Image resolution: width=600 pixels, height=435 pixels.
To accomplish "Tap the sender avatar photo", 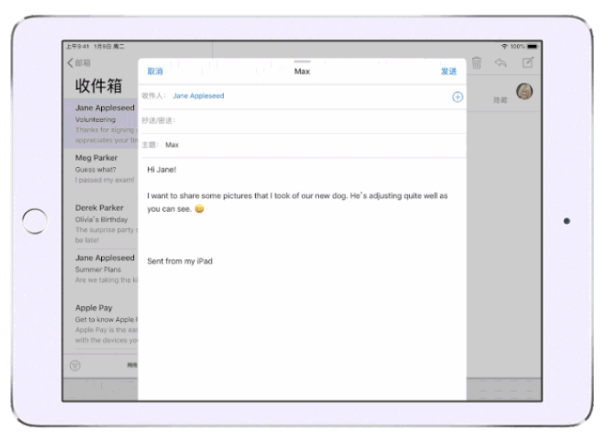I will [x=524, y=92].
